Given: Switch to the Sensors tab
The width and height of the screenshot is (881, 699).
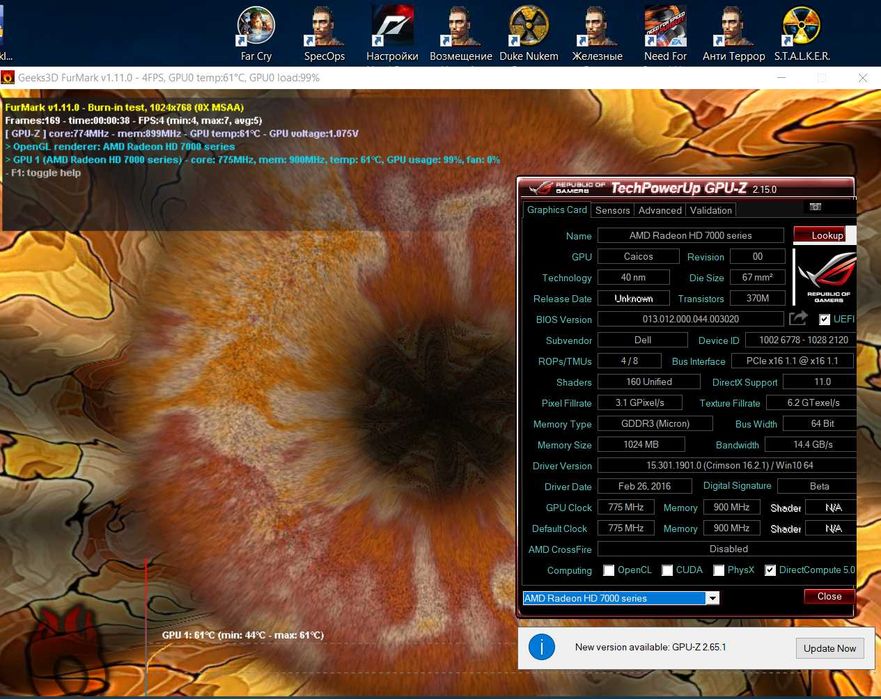Looking at the screenshot, I should click(612, 210).
